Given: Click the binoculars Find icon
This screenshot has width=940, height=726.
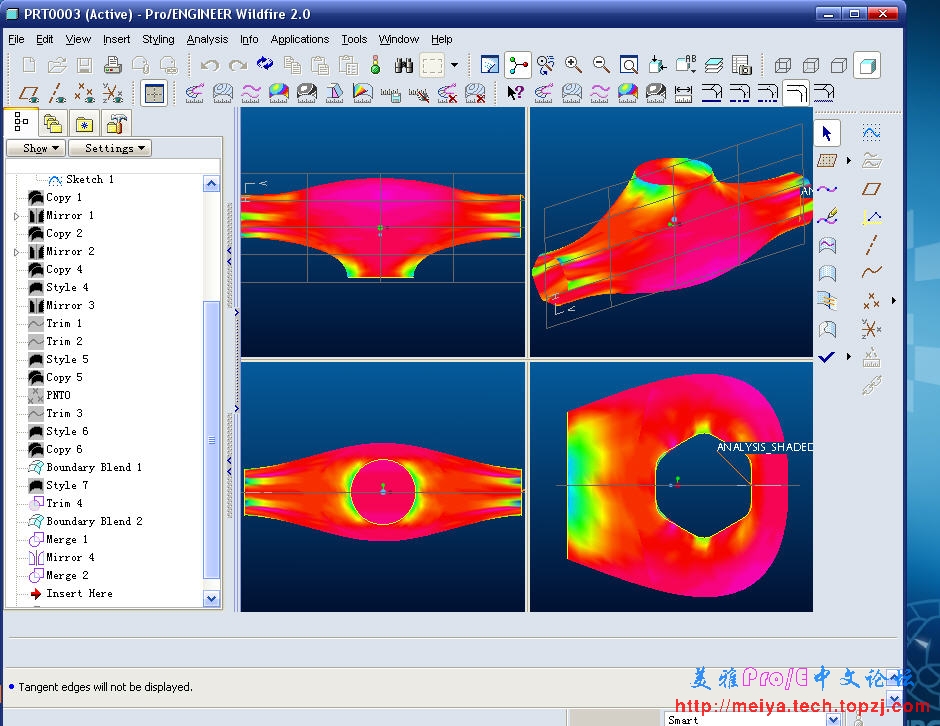Looking at the screenshot, I should pos(403,65).
